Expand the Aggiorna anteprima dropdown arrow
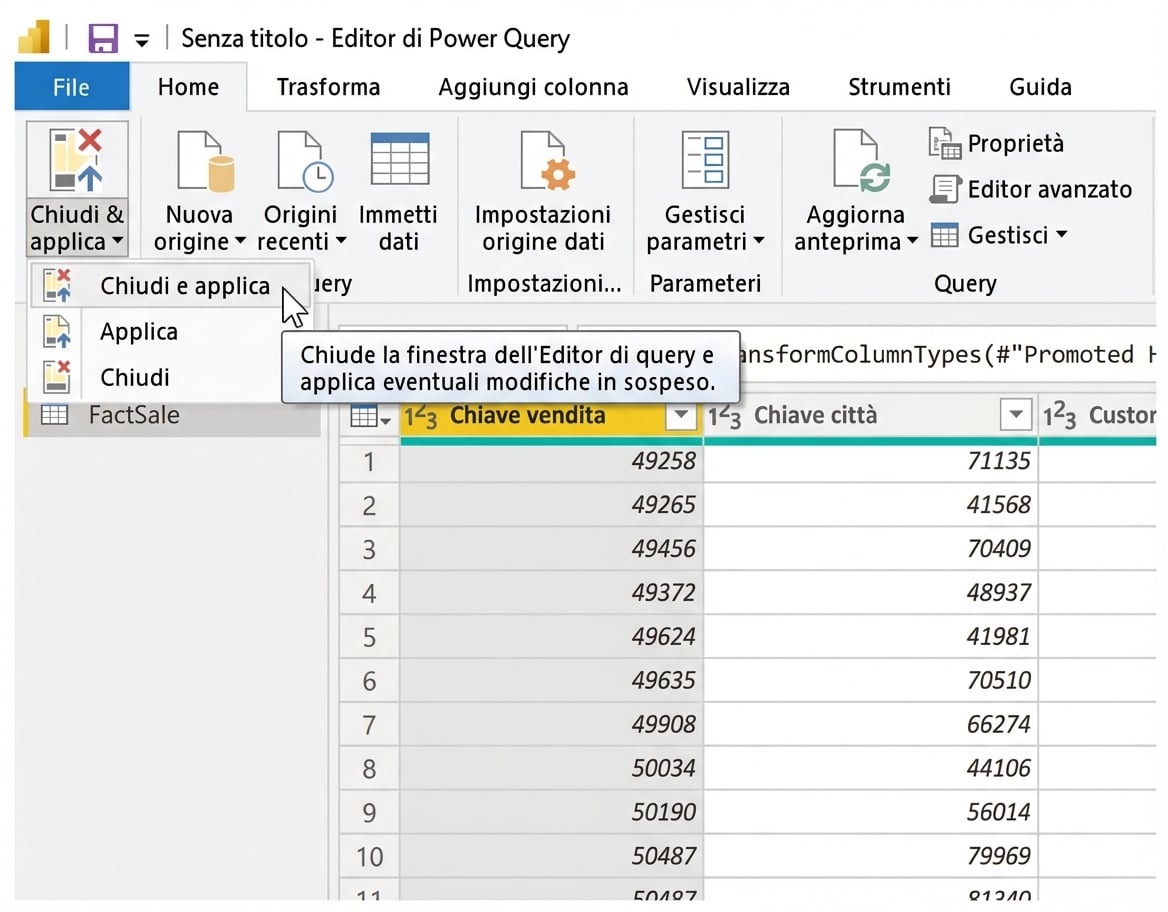1168x912 pixels. coord(912,241)
